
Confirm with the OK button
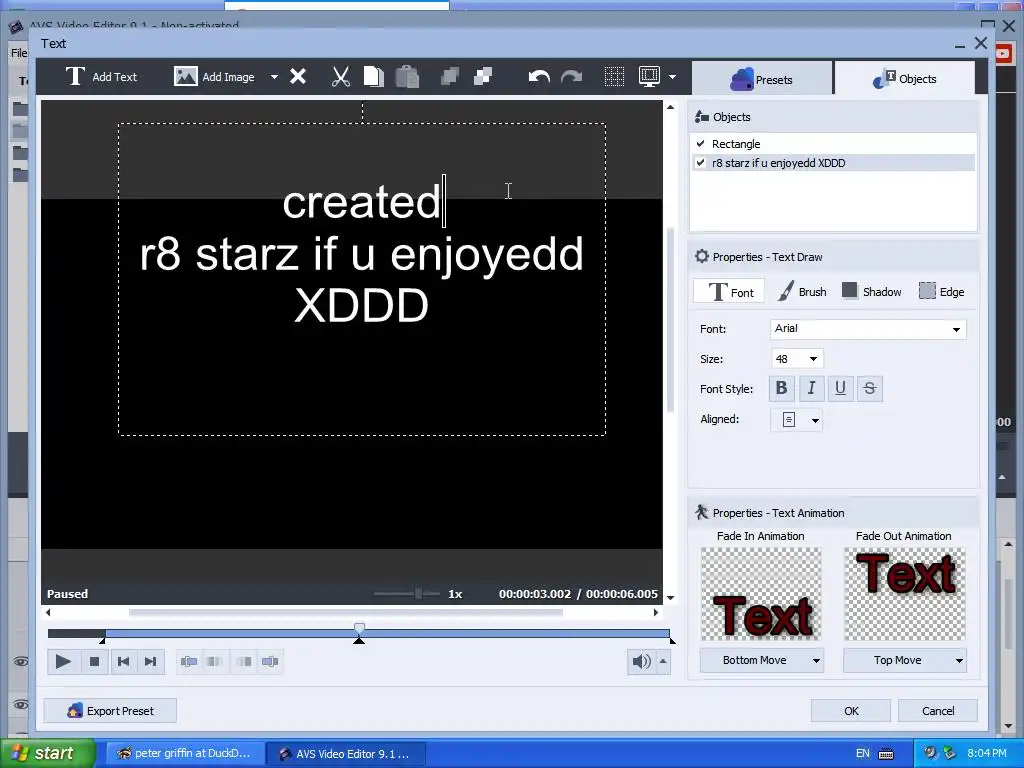(851, 711)
